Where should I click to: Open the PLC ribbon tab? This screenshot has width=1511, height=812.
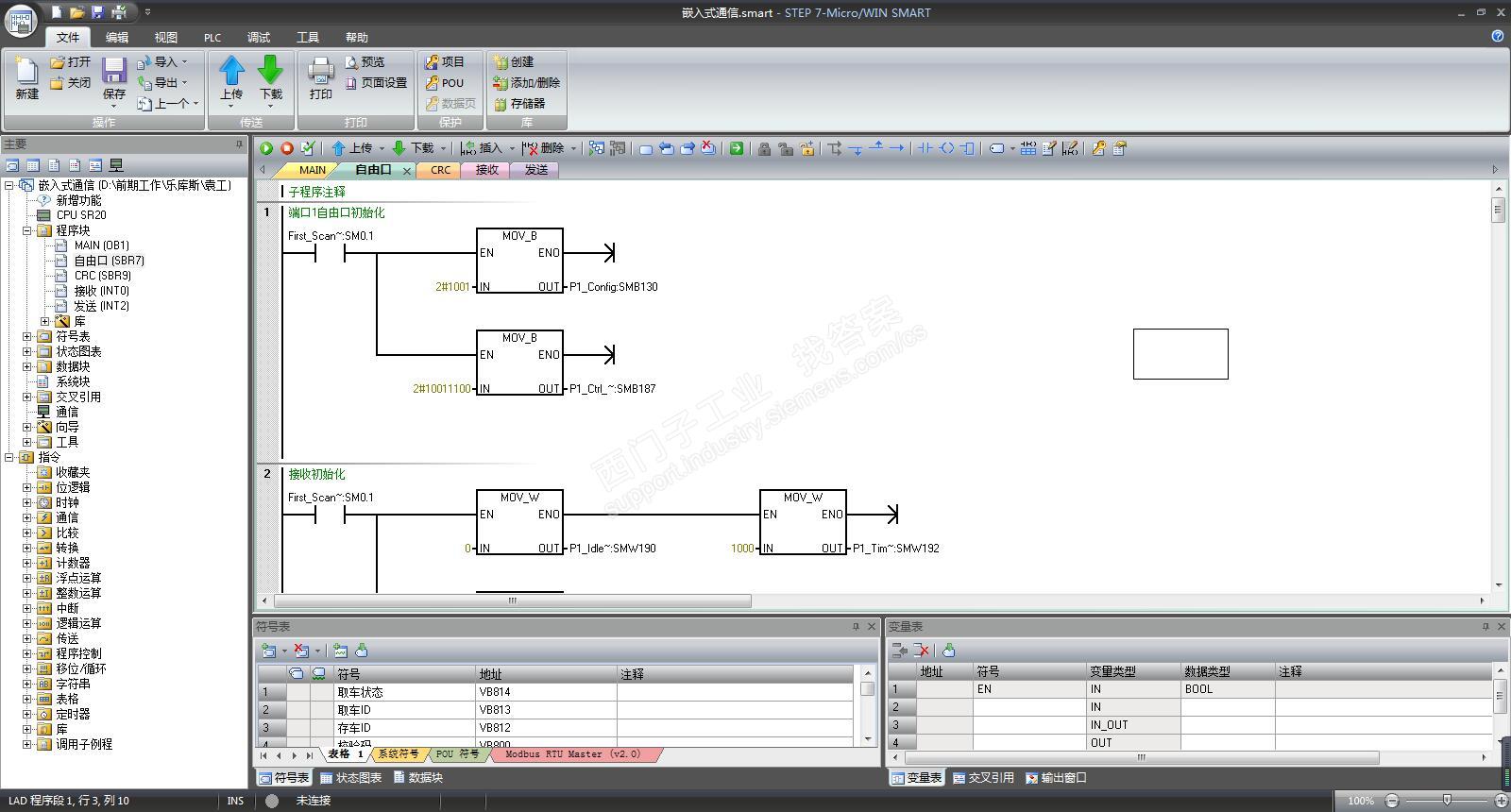[212, 37]
